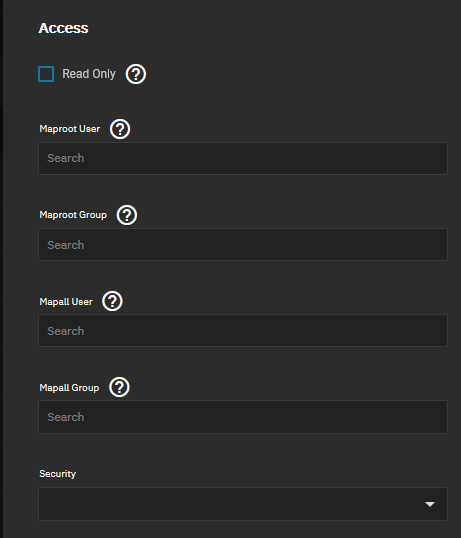Show help for Maproot User
461x538 pixels.
(x=120, y=129)
